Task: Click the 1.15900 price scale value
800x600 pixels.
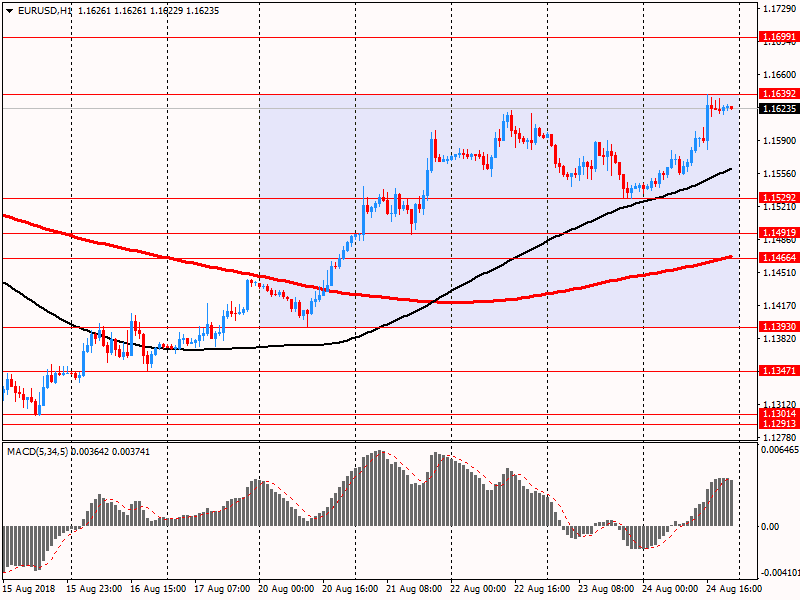Action: 780,140
